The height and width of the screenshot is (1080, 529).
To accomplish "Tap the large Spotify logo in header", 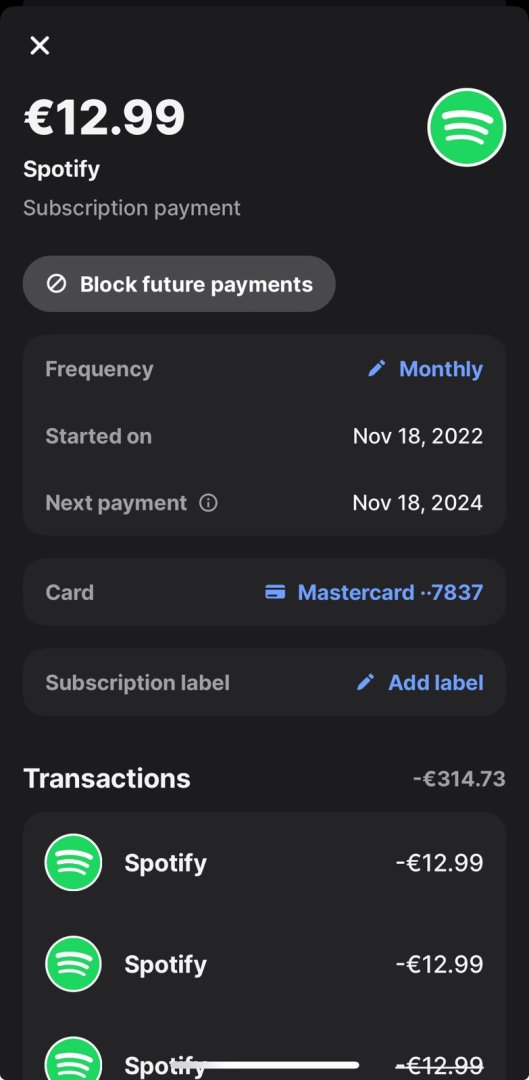I will [466, 127].
